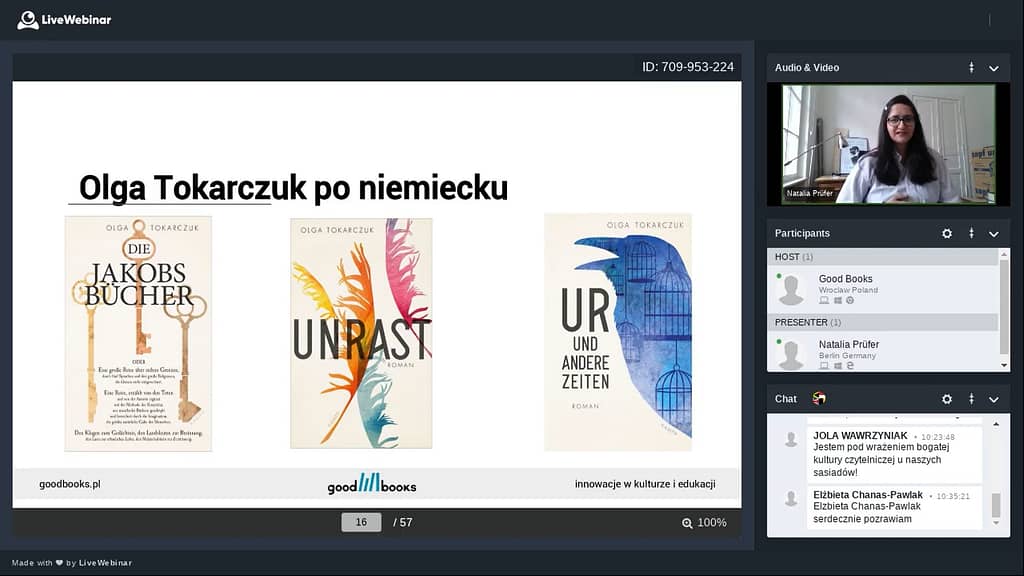Viewport: 1024px width, 576px height.
Task: Click the HOST (1) group header
Action: (x=883, y=257)
